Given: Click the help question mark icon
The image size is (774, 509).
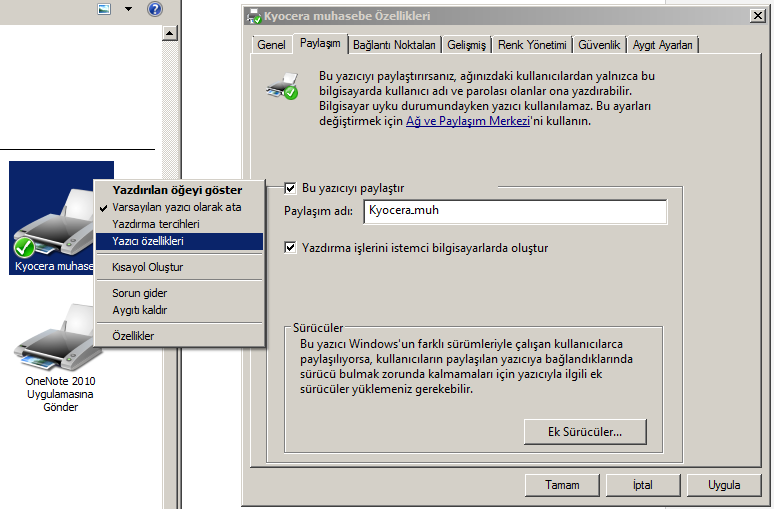Looking at the screenshot, I should coord(155,9).
